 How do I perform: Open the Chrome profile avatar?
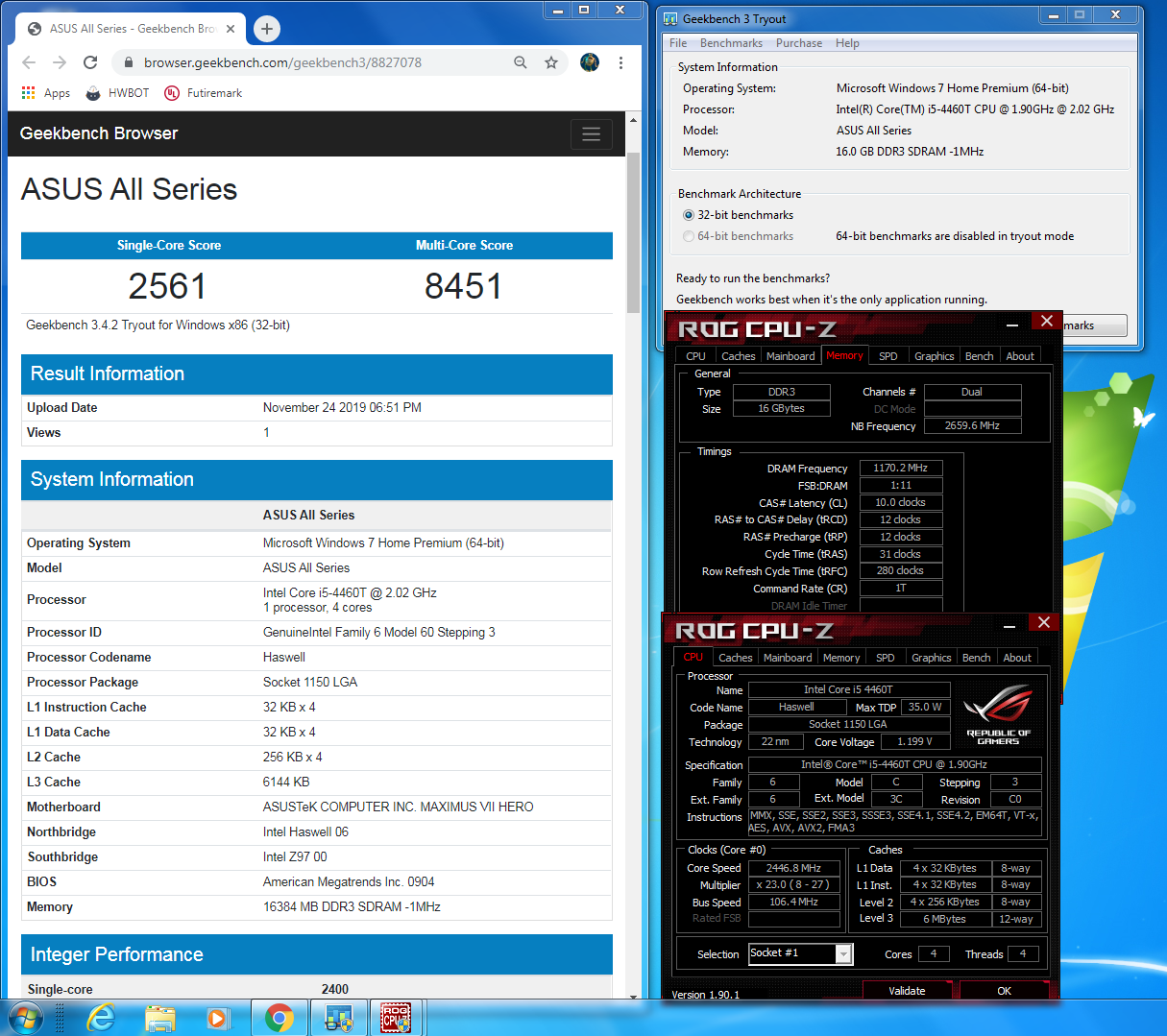click(x=590, y=62)
